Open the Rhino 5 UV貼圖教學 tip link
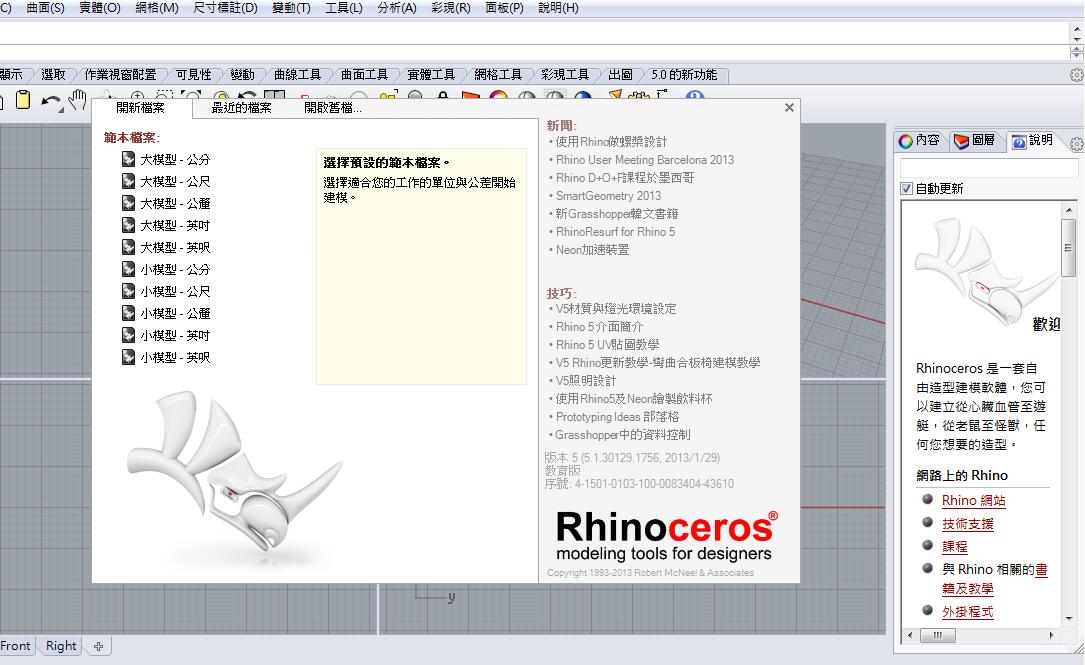The image size is (1085, 665). pyautogui.click(x=607, y=345)
